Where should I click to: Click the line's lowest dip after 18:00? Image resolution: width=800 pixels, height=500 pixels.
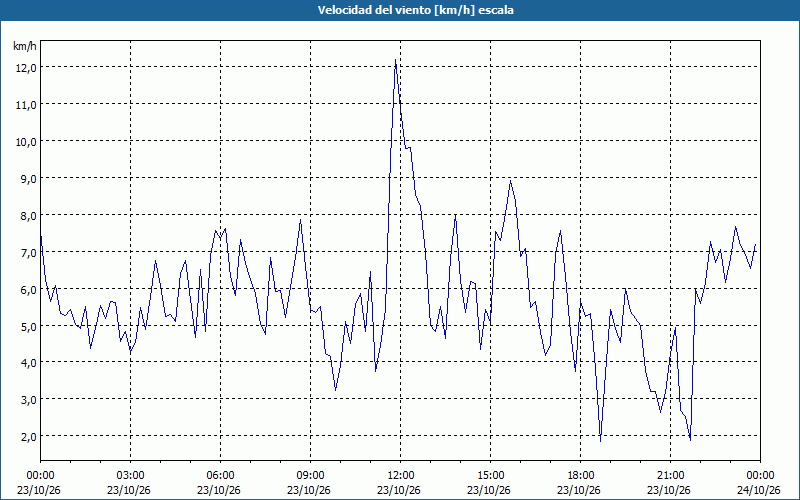tap(601, 441)
